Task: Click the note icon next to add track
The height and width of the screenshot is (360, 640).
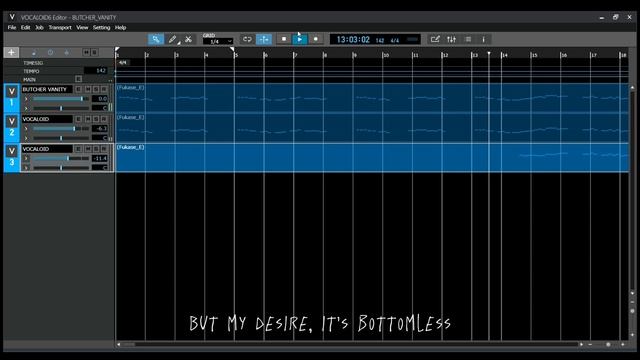Action: coord(34,53)
